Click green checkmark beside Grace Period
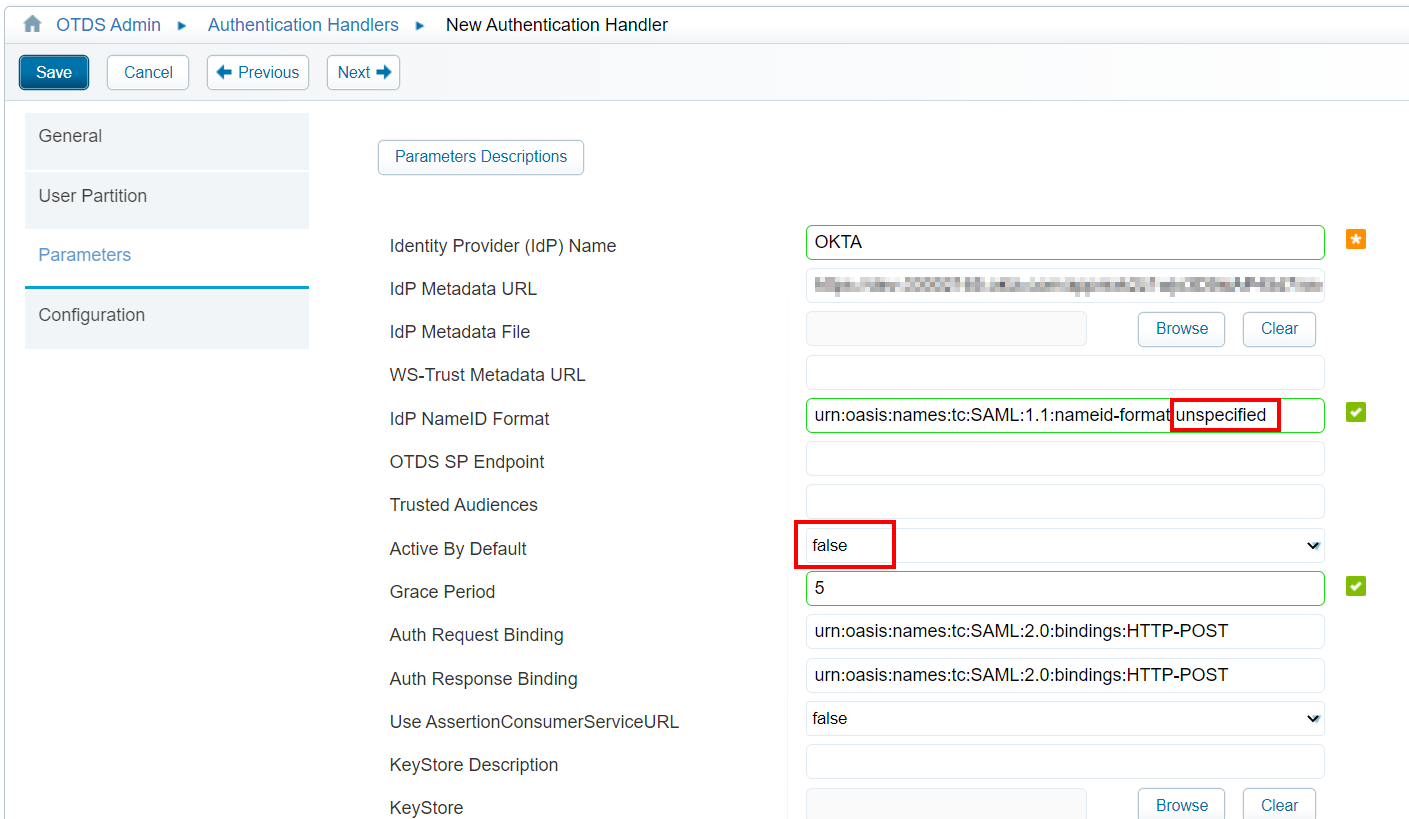Viewport: 1409px width, 819px height. click(x=1355, y=586)
